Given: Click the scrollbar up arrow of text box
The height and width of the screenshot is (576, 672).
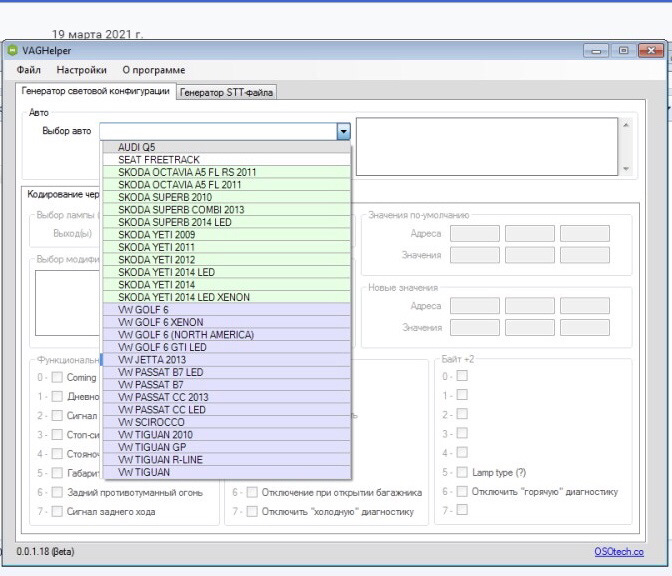Looking at the screenshot, I should [x=626, y=125].
